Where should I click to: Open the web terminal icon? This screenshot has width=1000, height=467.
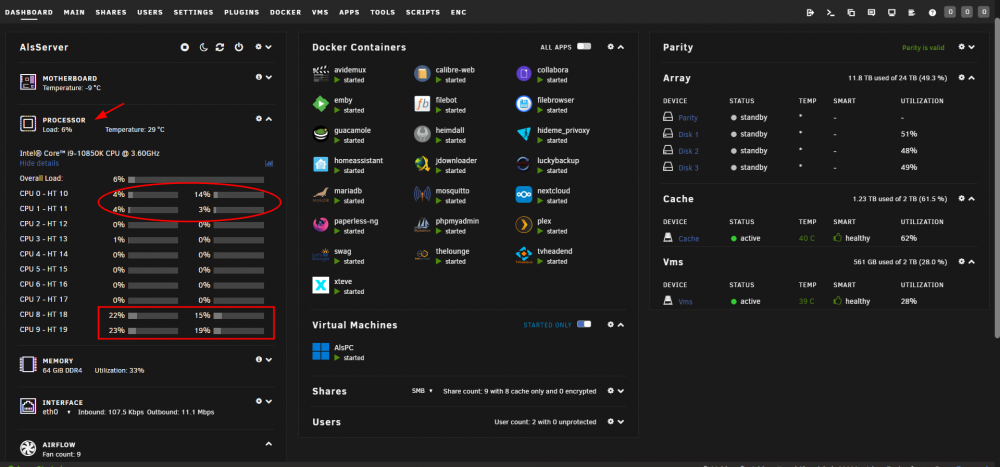tap(830, 12)
